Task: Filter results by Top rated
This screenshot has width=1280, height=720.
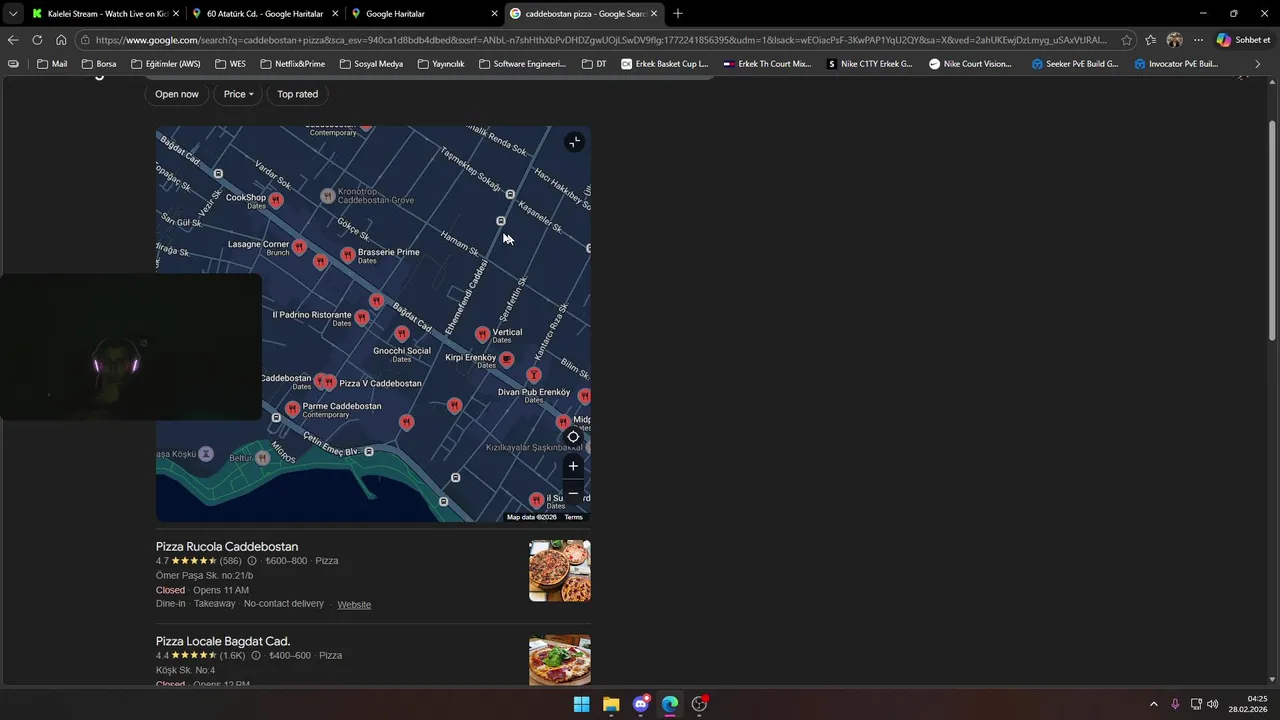Action: pos(298,94)
